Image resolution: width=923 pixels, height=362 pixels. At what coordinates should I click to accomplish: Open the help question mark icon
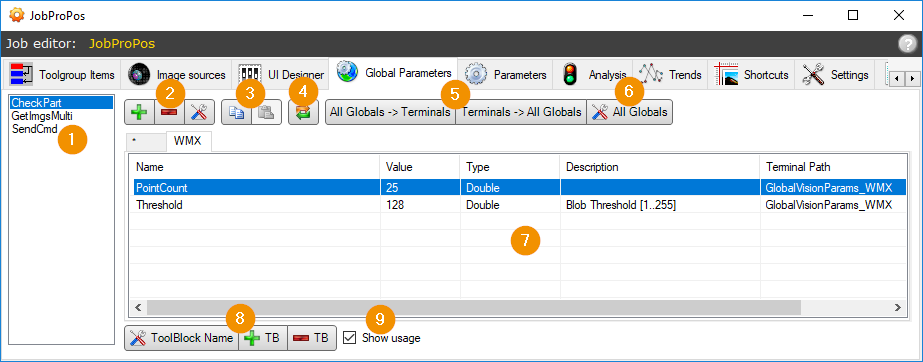coord(907,44)
